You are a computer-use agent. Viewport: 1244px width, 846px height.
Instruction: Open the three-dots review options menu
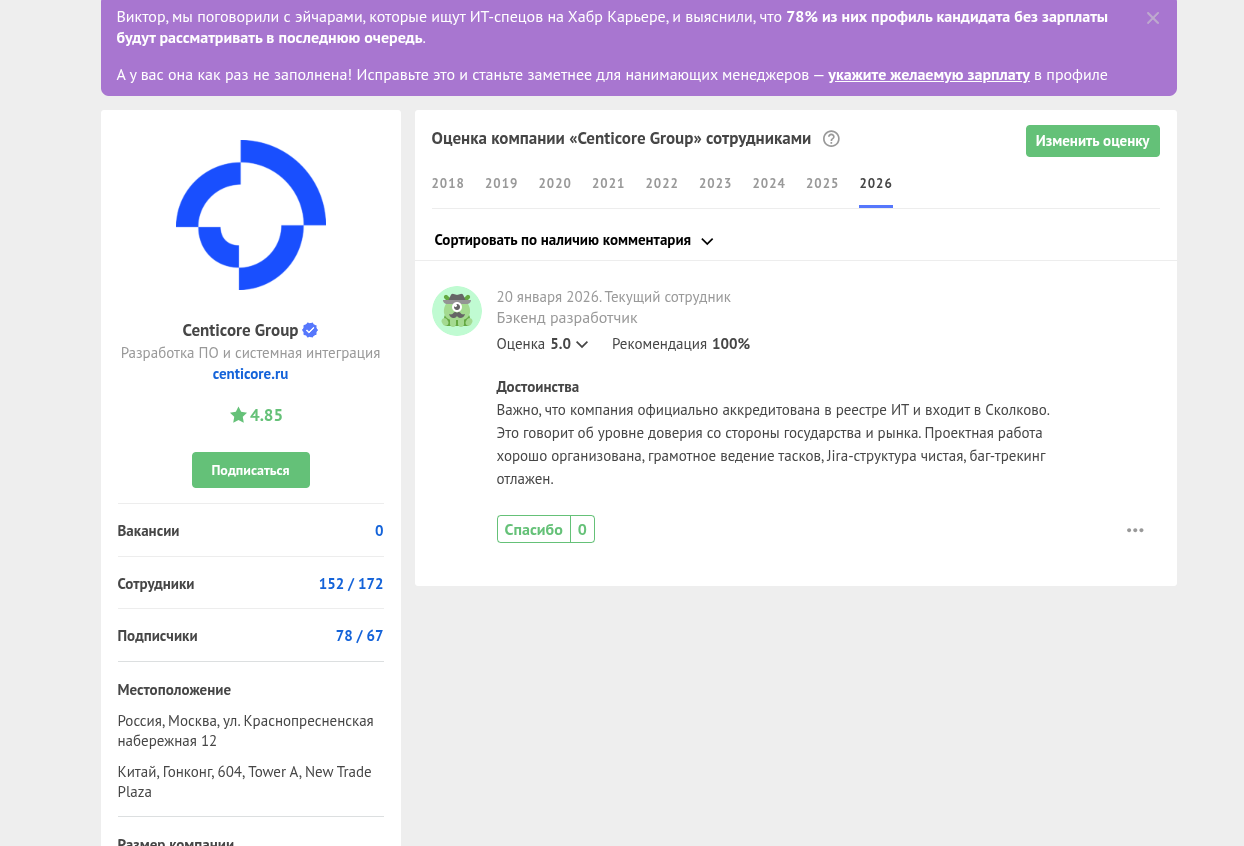click(1135, 530)
